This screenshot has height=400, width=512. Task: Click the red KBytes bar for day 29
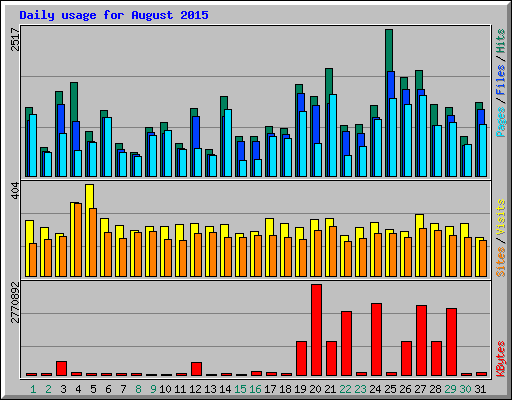tap(451, 342)
